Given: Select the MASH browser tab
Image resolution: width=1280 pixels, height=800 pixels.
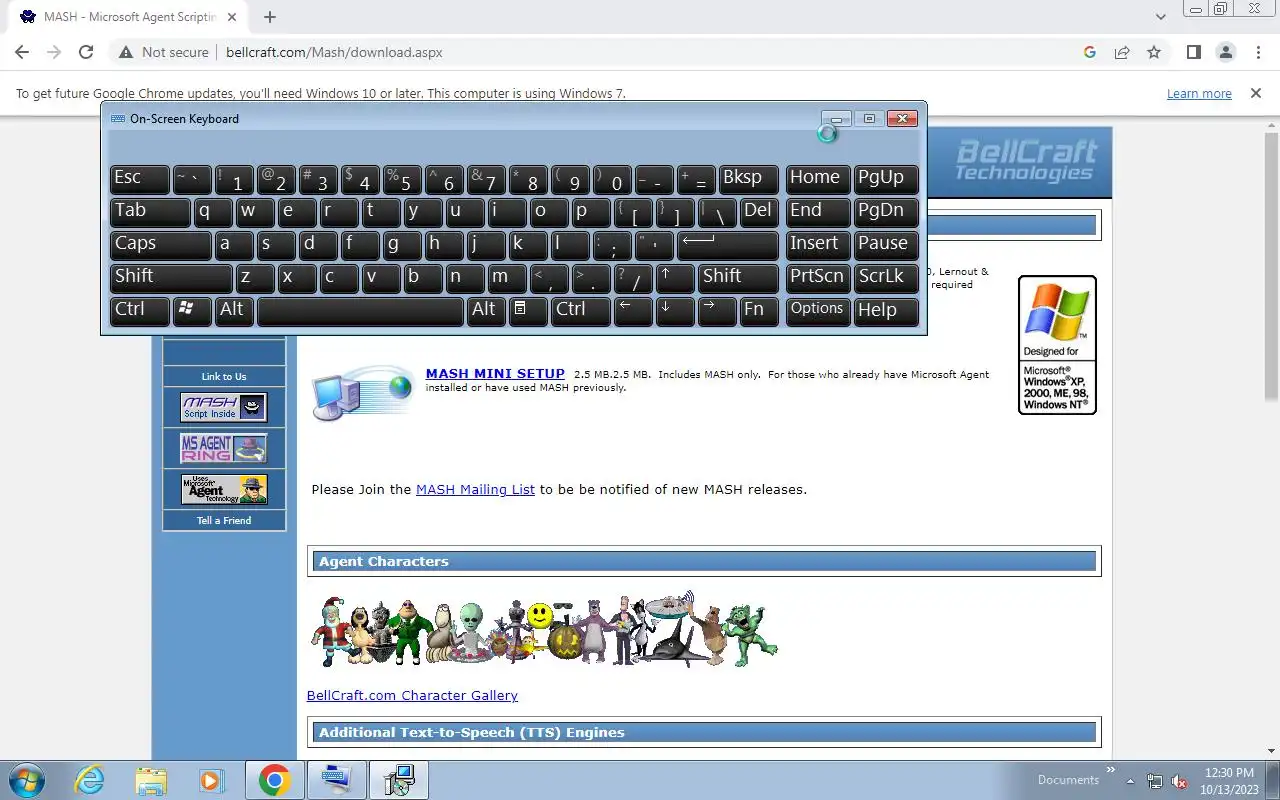Looking at the screenshot, I should [128, 18].
